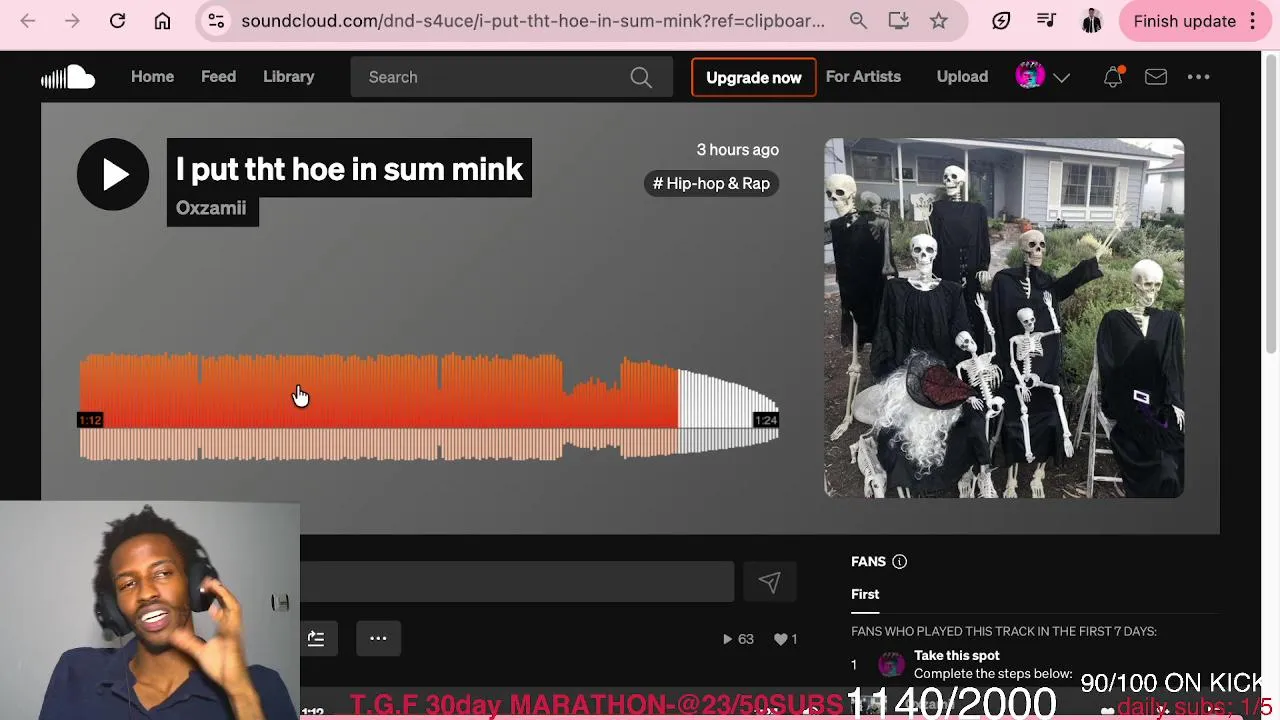Click 'Take this spot' text
Viewport: 1280px width, 720px height.
[957, 656]
